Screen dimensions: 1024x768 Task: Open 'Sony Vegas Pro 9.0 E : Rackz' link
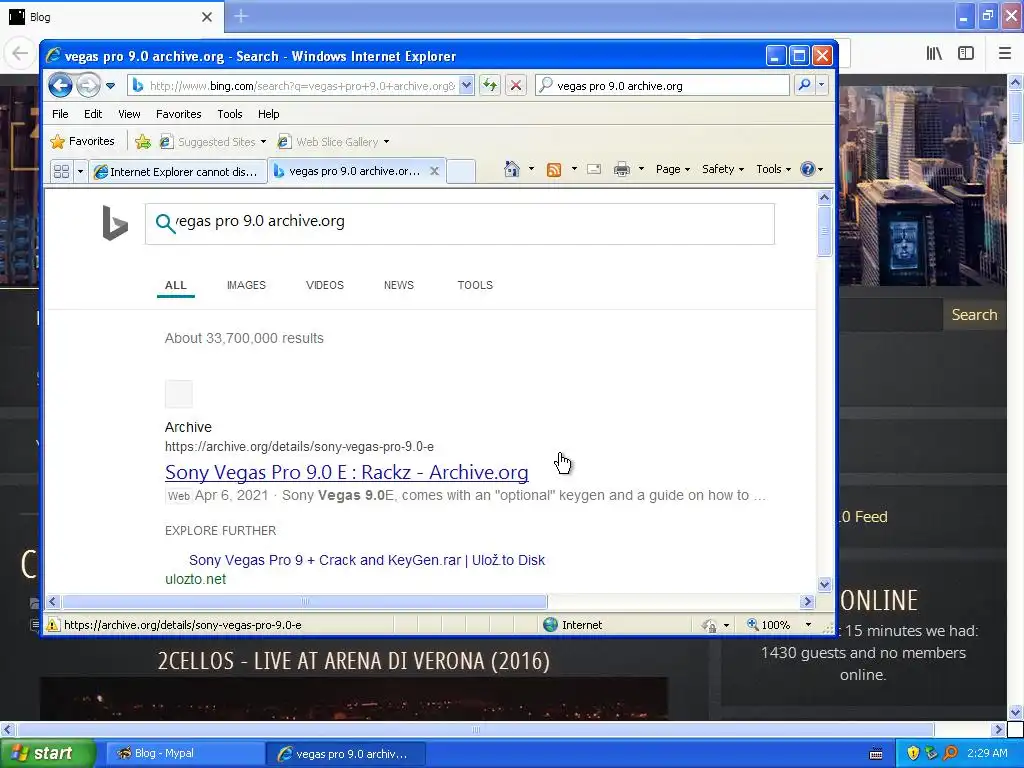click(x=347, y=472)
